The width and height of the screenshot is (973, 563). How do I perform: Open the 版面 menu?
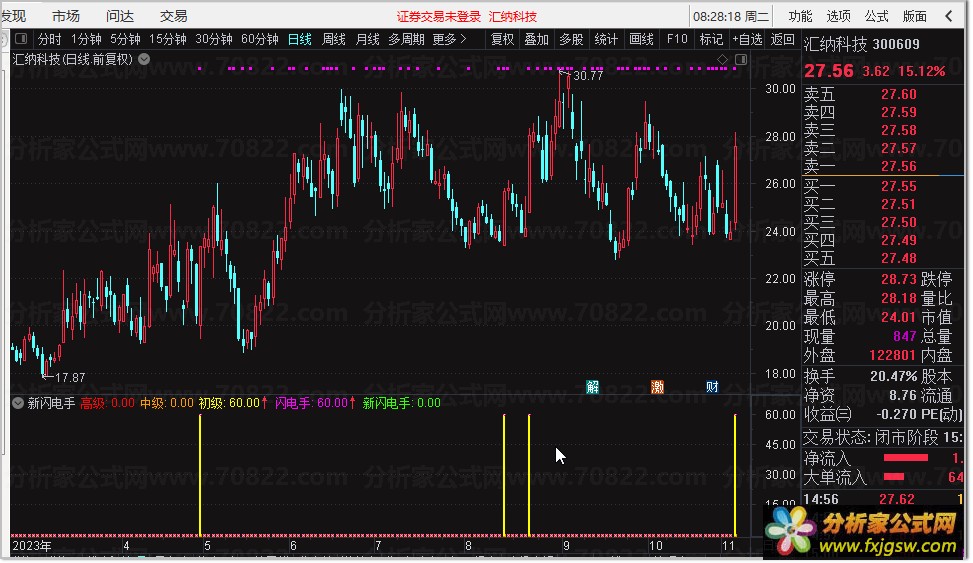pyautogui.click(x=914, y=16)
